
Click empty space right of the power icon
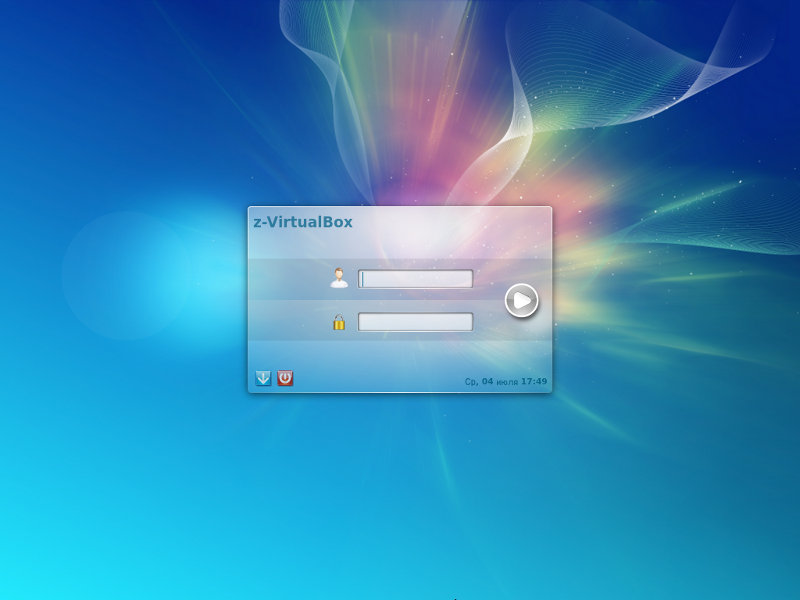click(370, 378)
